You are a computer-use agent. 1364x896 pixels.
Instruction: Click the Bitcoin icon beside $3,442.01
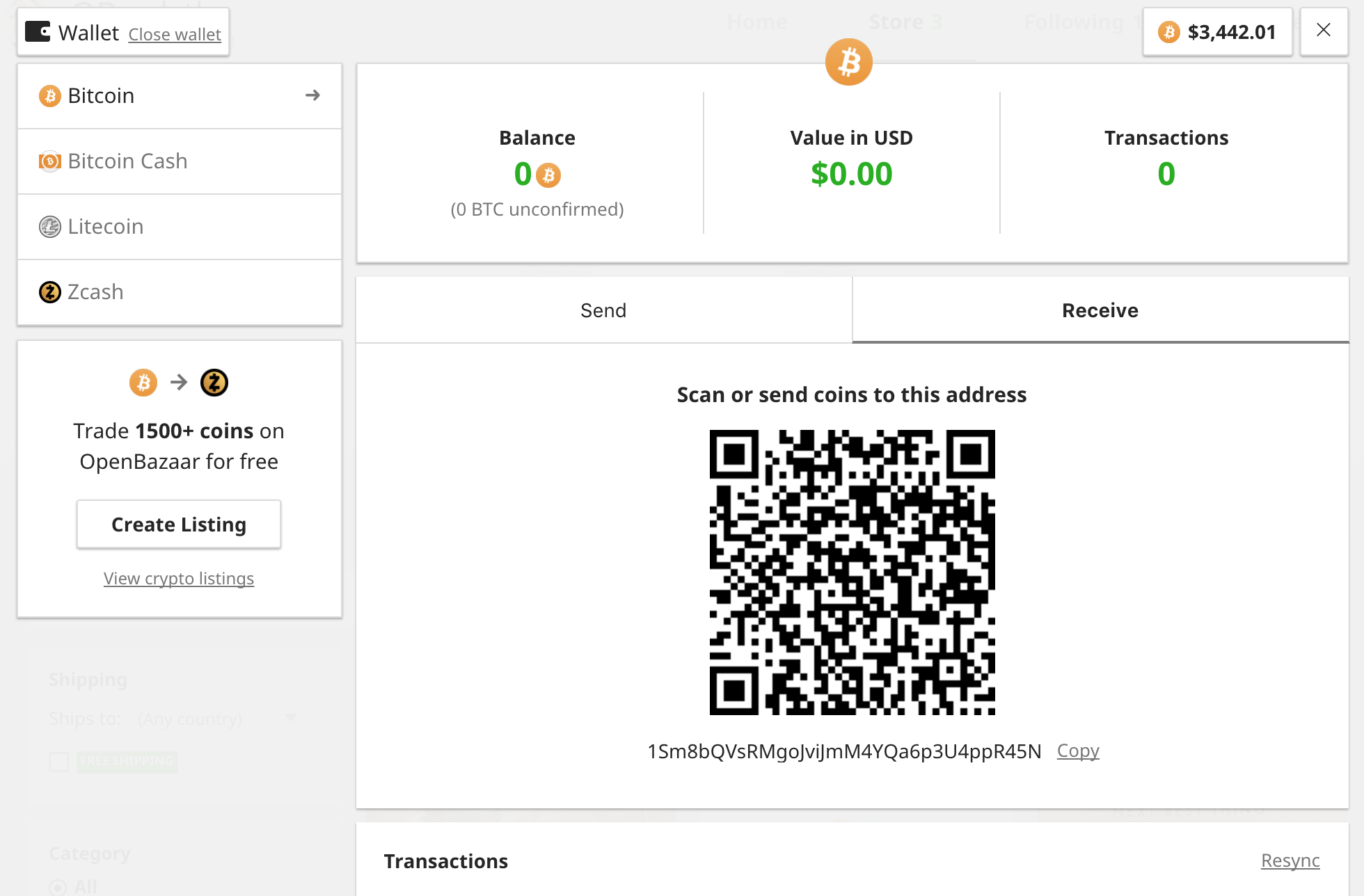pos(1168,32)
